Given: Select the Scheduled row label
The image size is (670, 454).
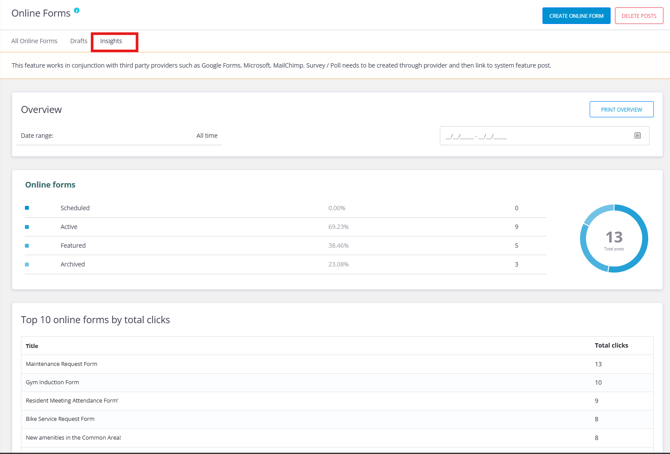Looking at the screenshot, I should coord(75,208).
